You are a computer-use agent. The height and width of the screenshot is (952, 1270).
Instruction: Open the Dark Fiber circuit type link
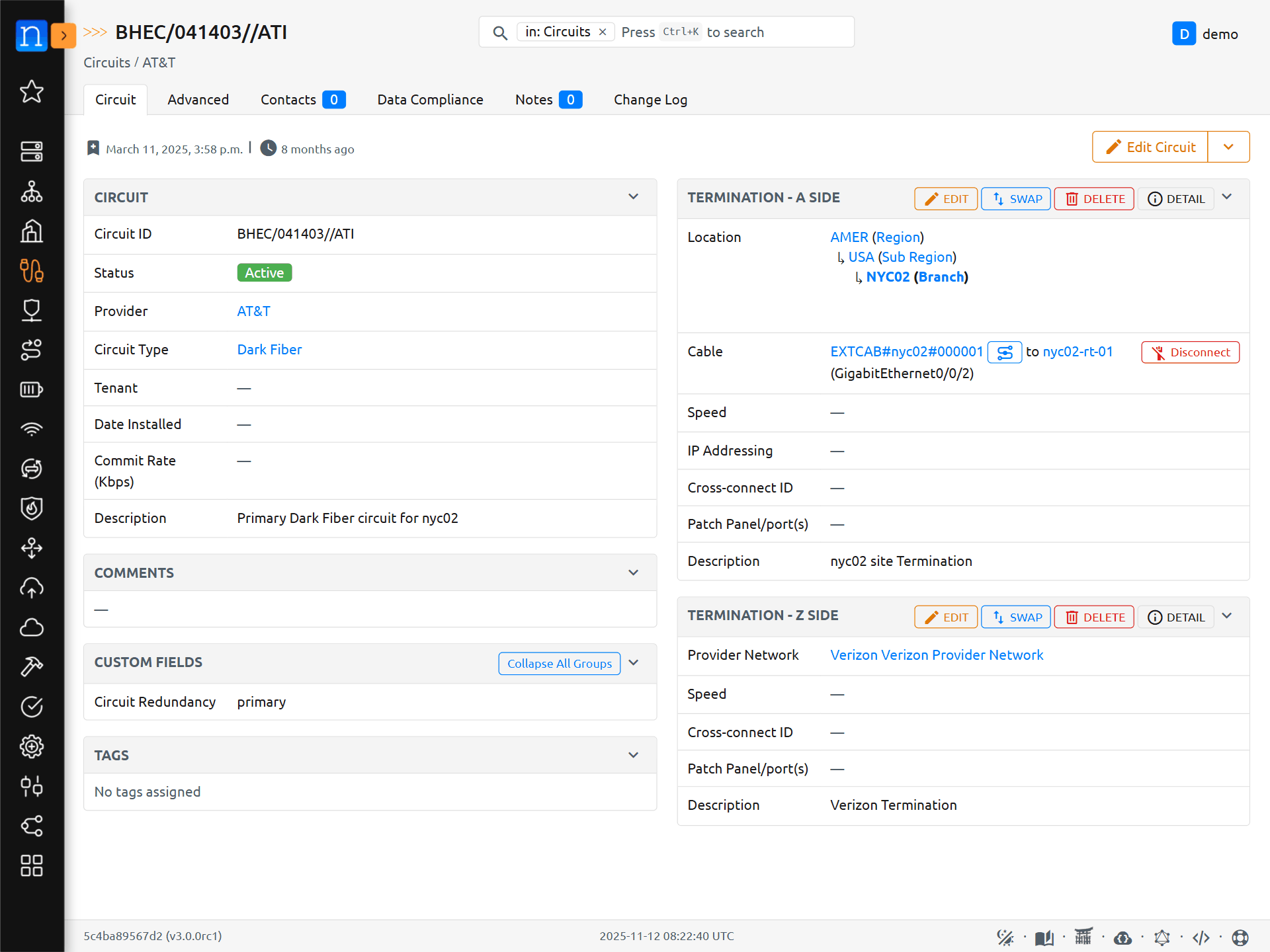(269, 350)
